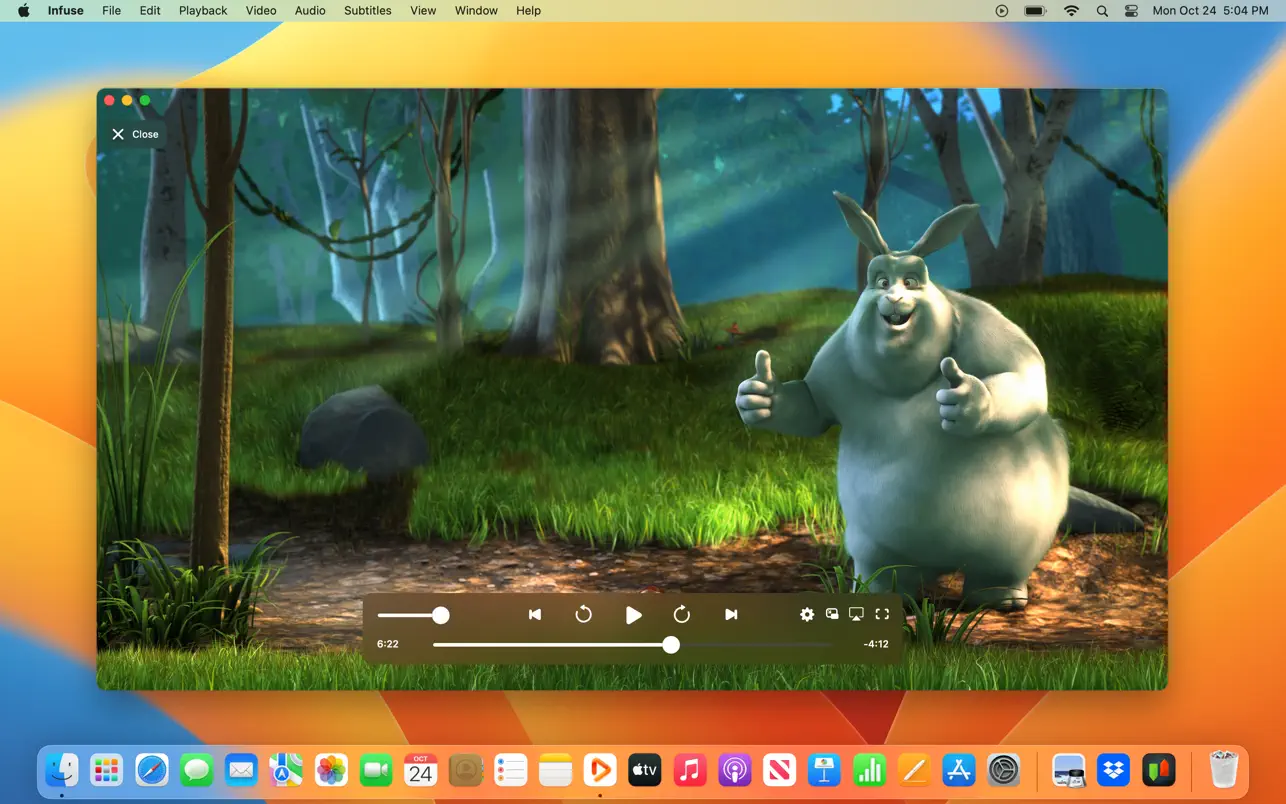Viewport: 1286px width, 804px height.
Task: Open Podcasts from the Dock
Action: point(735,770)
